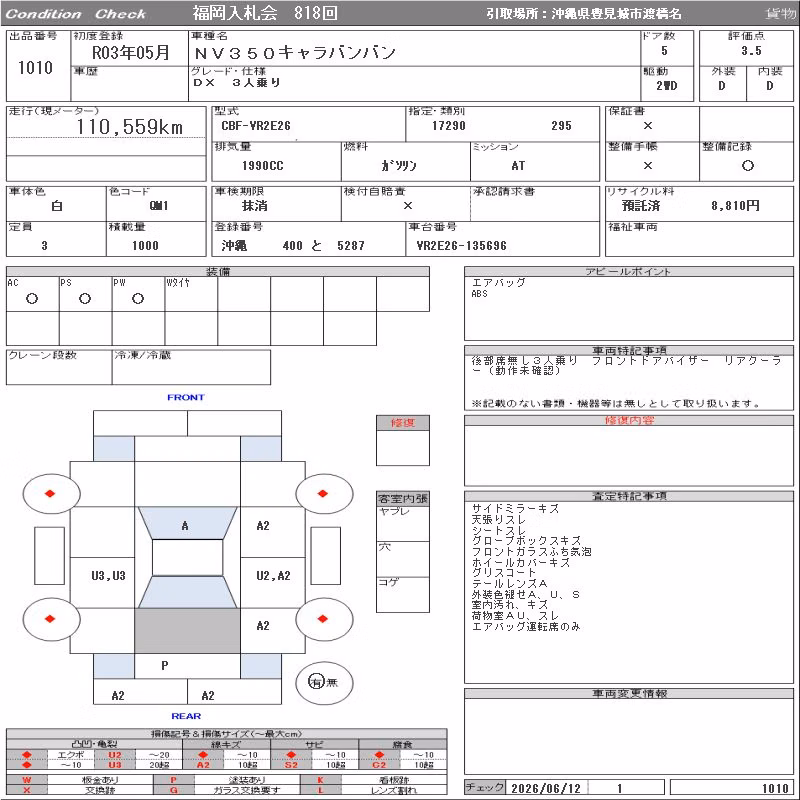The image size is (800, 800).
Task: Click the PS equipment circle mark
Action: click(85, 298)
